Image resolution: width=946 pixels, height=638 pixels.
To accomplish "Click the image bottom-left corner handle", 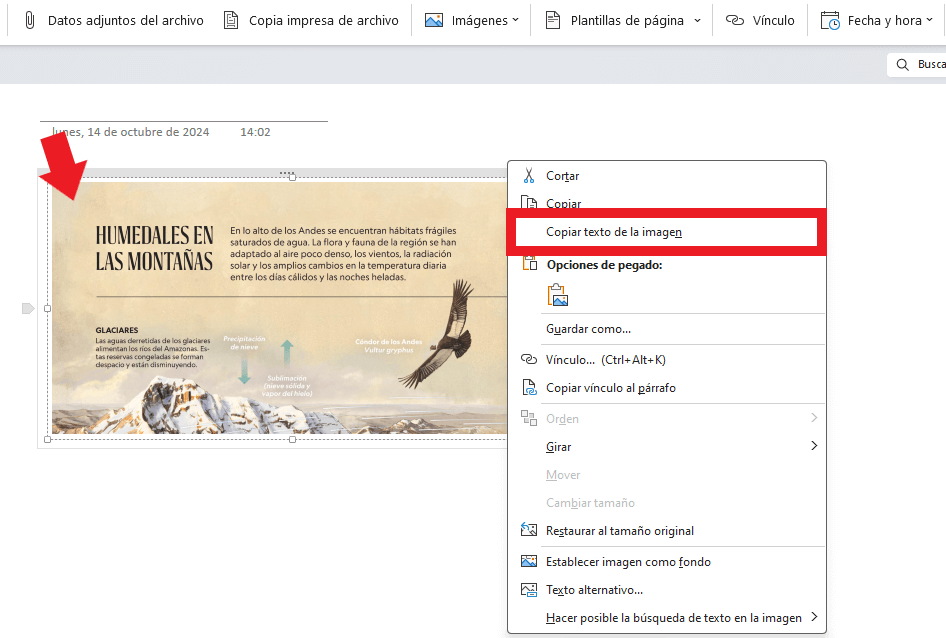I will coord(48,439).
